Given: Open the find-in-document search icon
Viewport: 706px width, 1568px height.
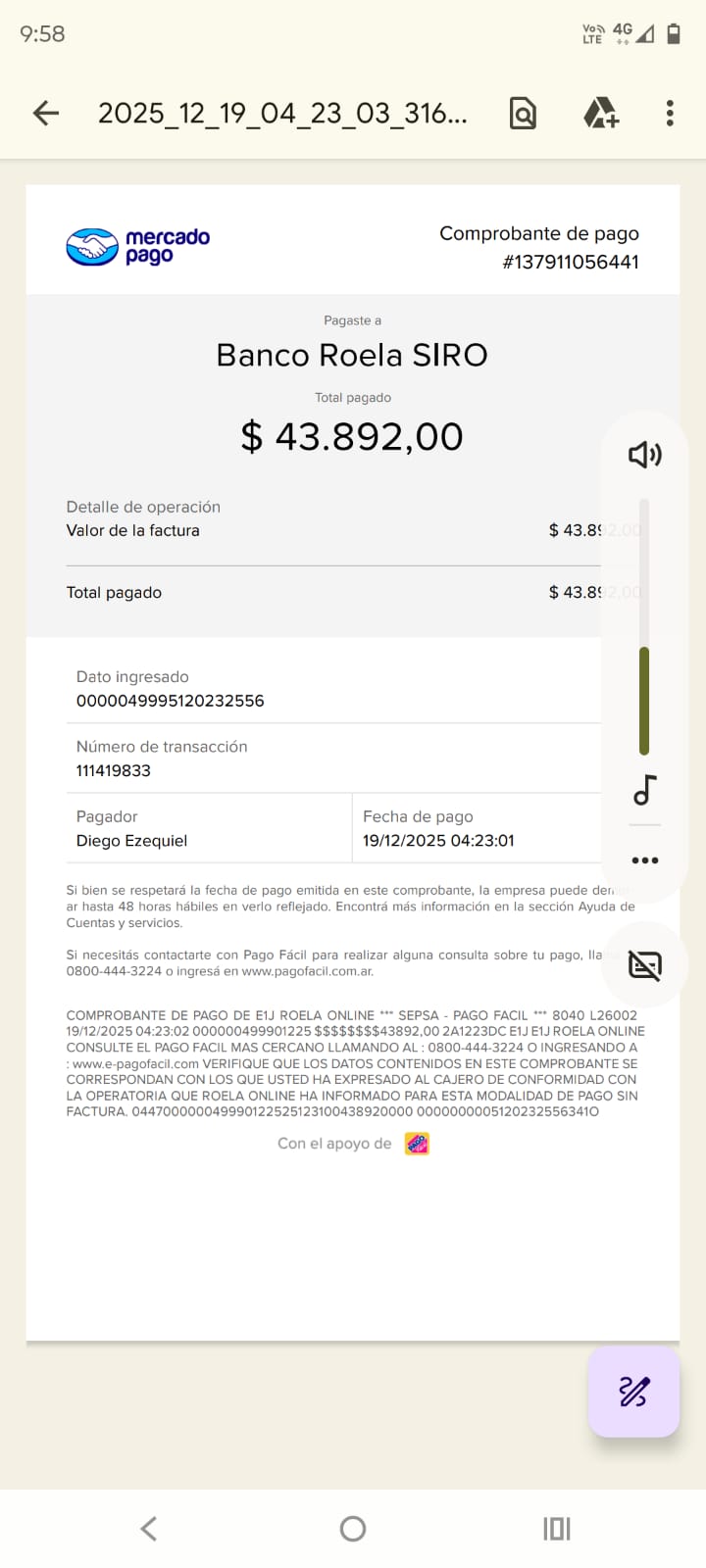Looking at the screenshot, I should (x=523, y=114).
